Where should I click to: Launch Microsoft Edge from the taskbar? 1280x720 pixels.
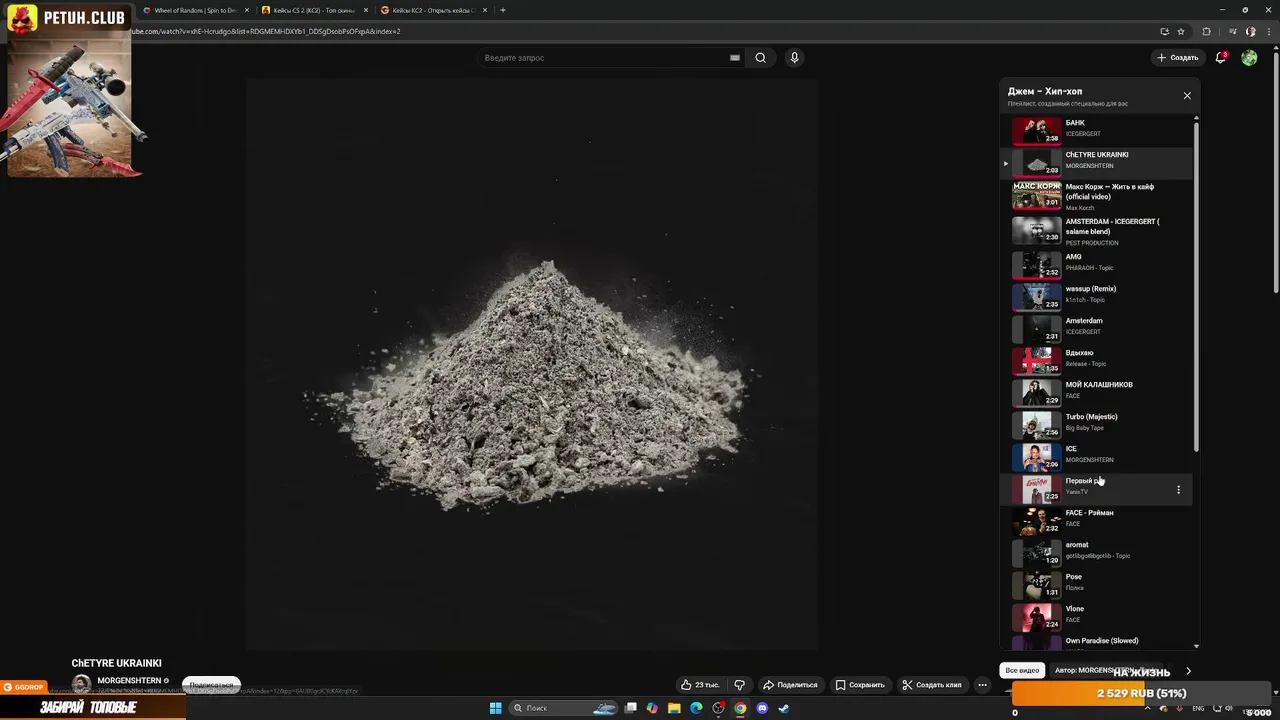click(x=696, y=708)
